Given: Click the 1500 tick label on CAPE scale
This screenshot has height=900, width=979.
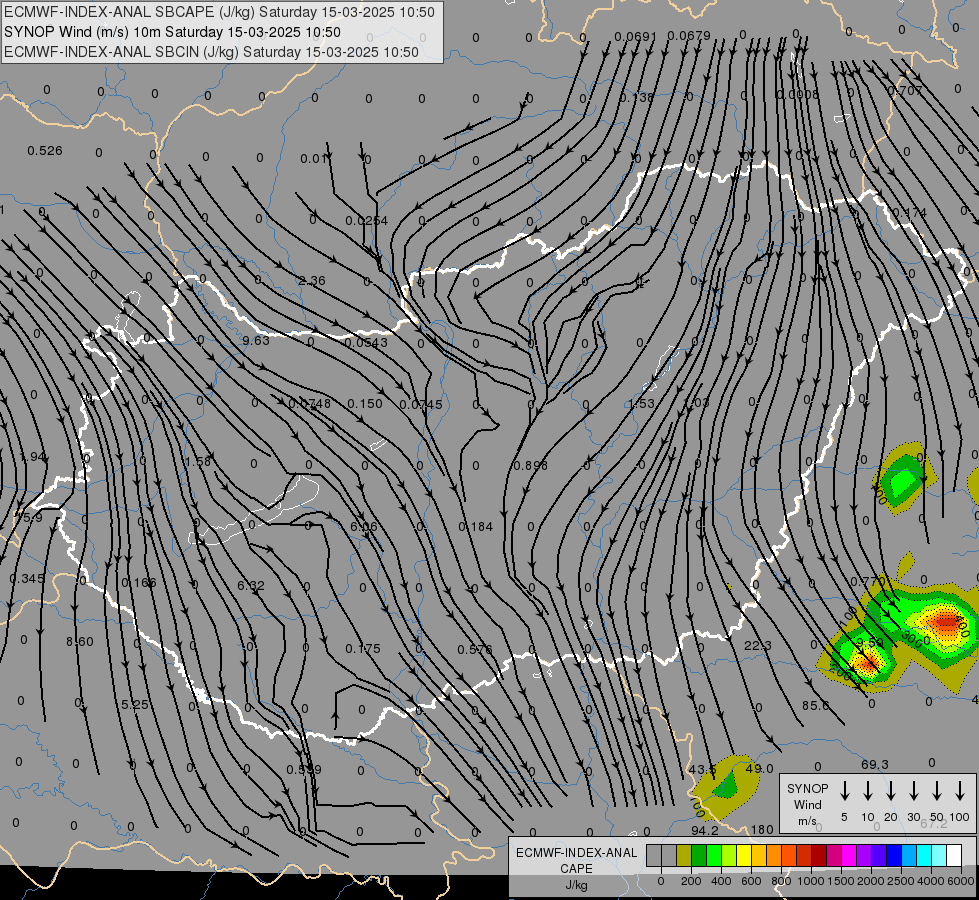Looking at the screenshot, I should click(840, 881).
